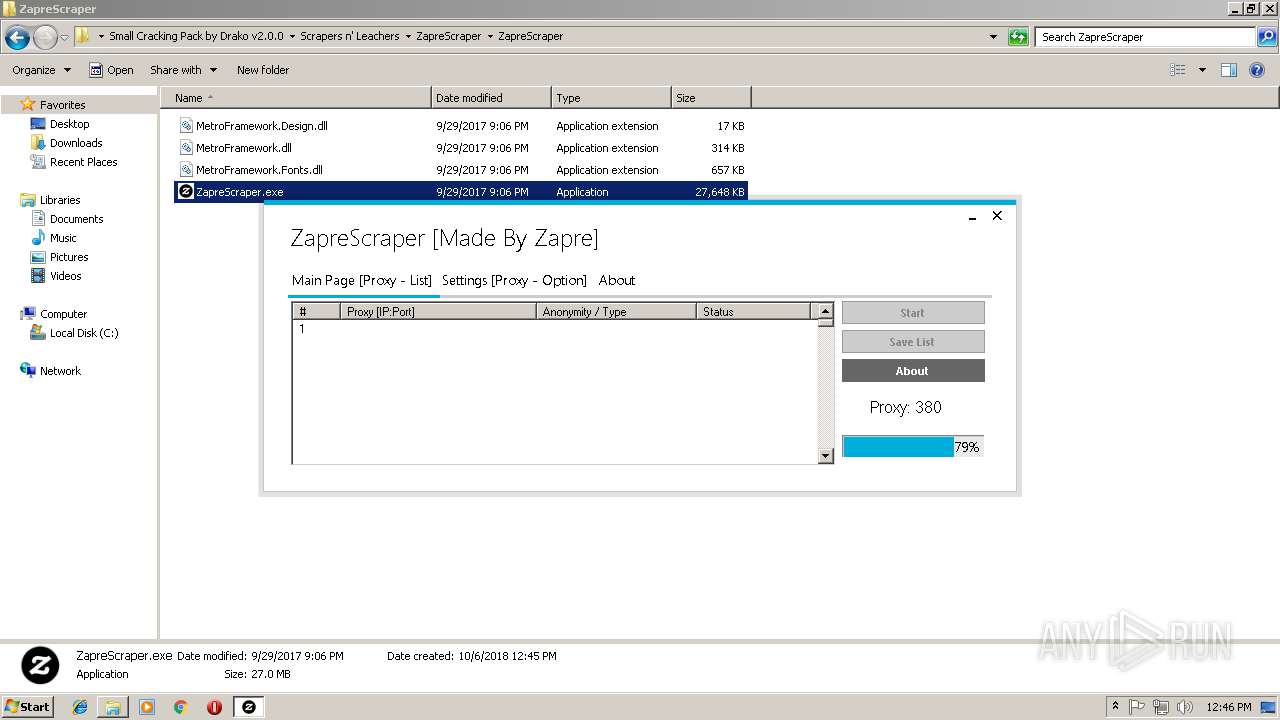Click the Explorer Back arrow button
The height and width of the screenshot is (720, 1280).
(17, 38)
